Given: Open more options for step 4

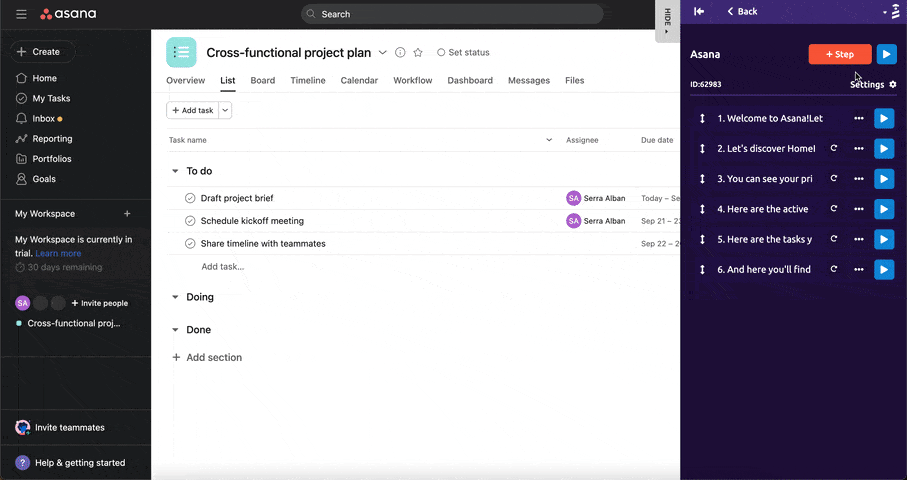Looking at the screenshot, I should [859, 209].
